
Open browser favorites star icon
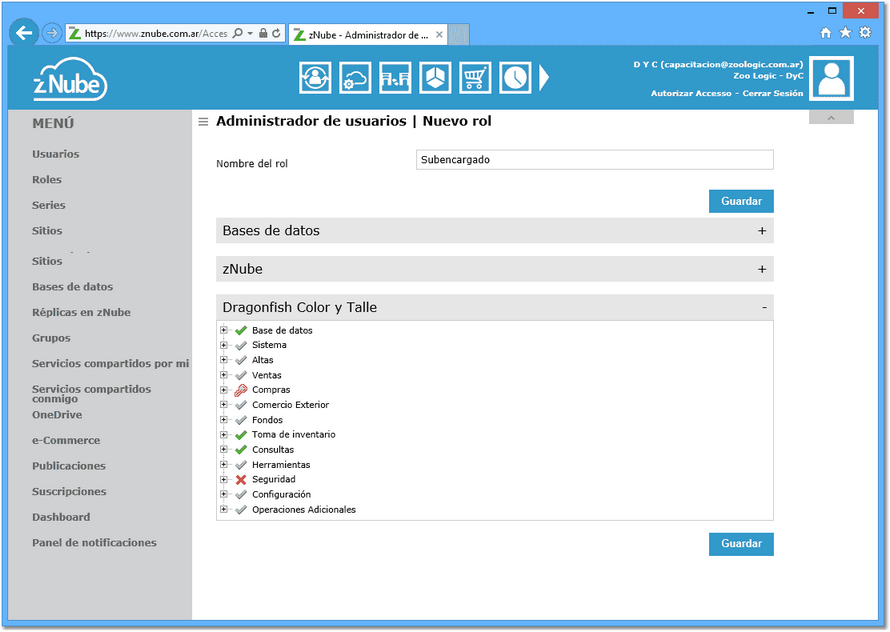pos(845,32)
